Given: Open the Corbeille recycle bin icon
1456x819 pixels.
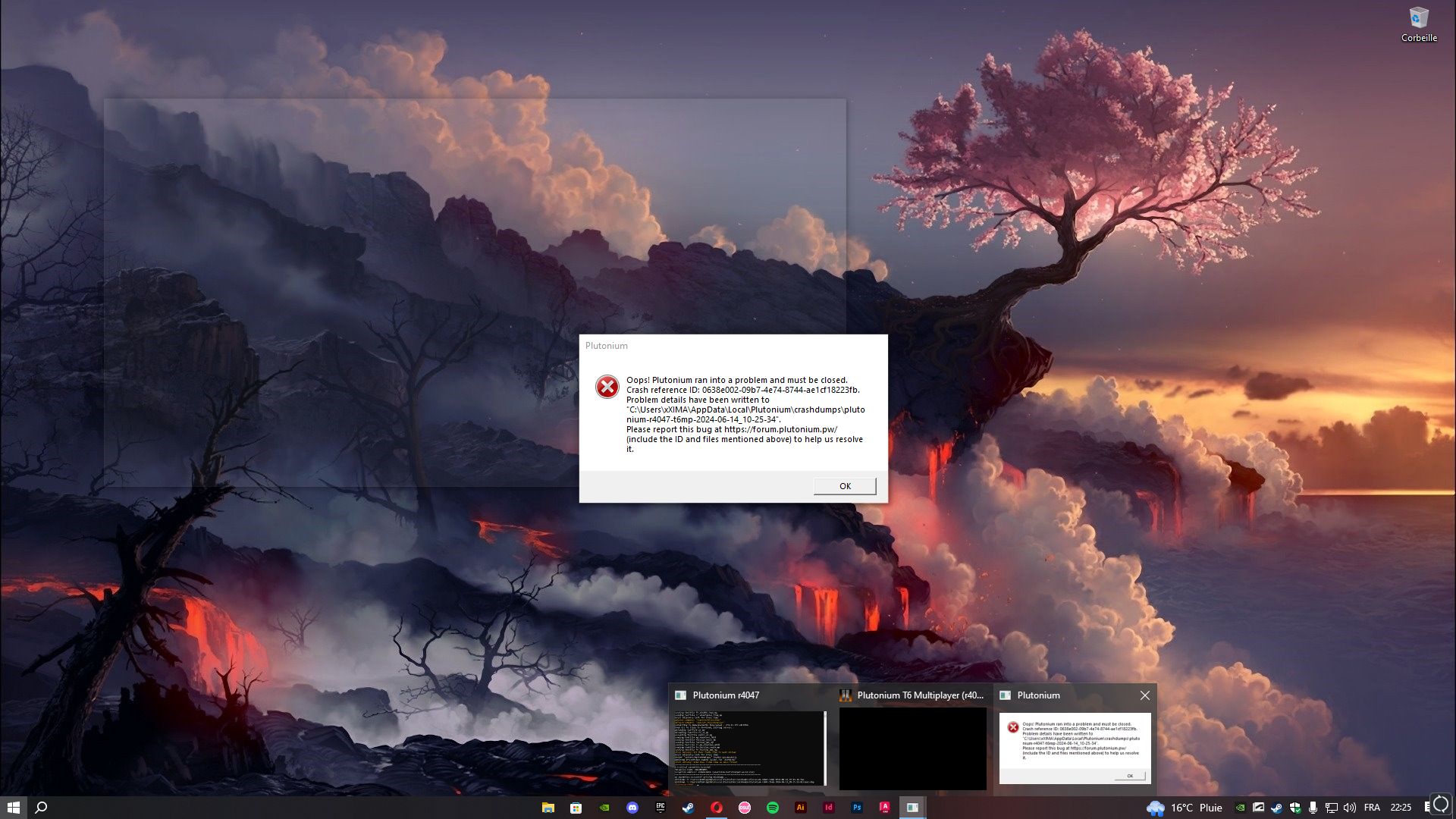Looking at the screenshot, I should click(1419, 24).
